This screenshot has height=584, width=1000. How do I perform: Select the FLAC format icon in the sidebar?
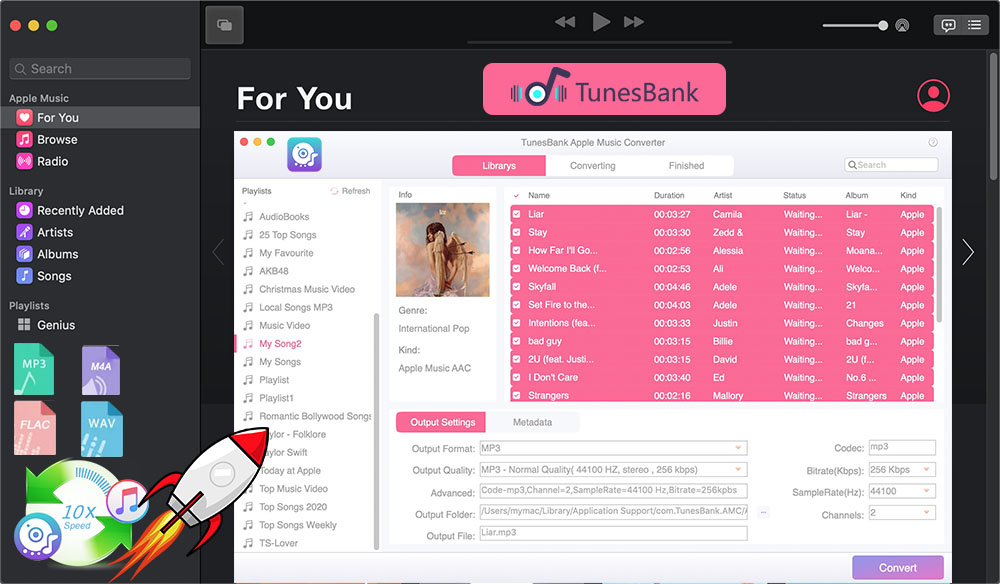coord(33,428)
